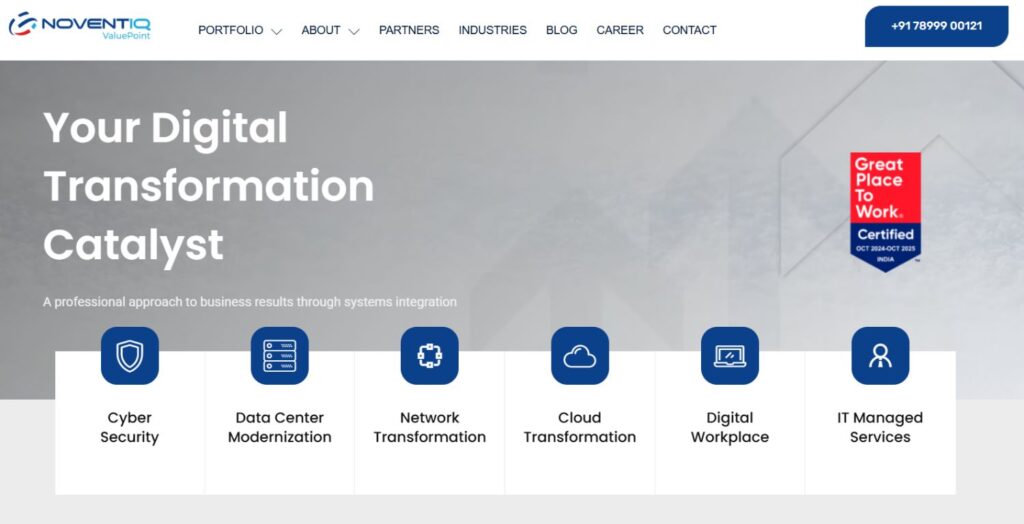Open the PORTFOLIO menu item
This screenshot has width=1024, height=524.
(x=231, y=30)
